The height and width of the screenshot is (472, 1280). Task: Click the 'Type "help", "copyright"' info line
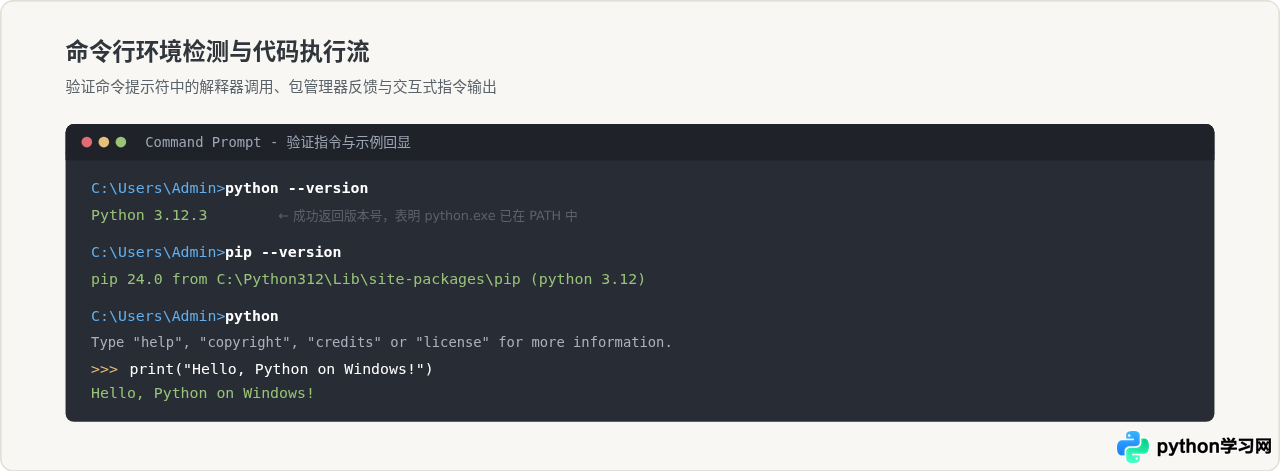pos(382,342)
